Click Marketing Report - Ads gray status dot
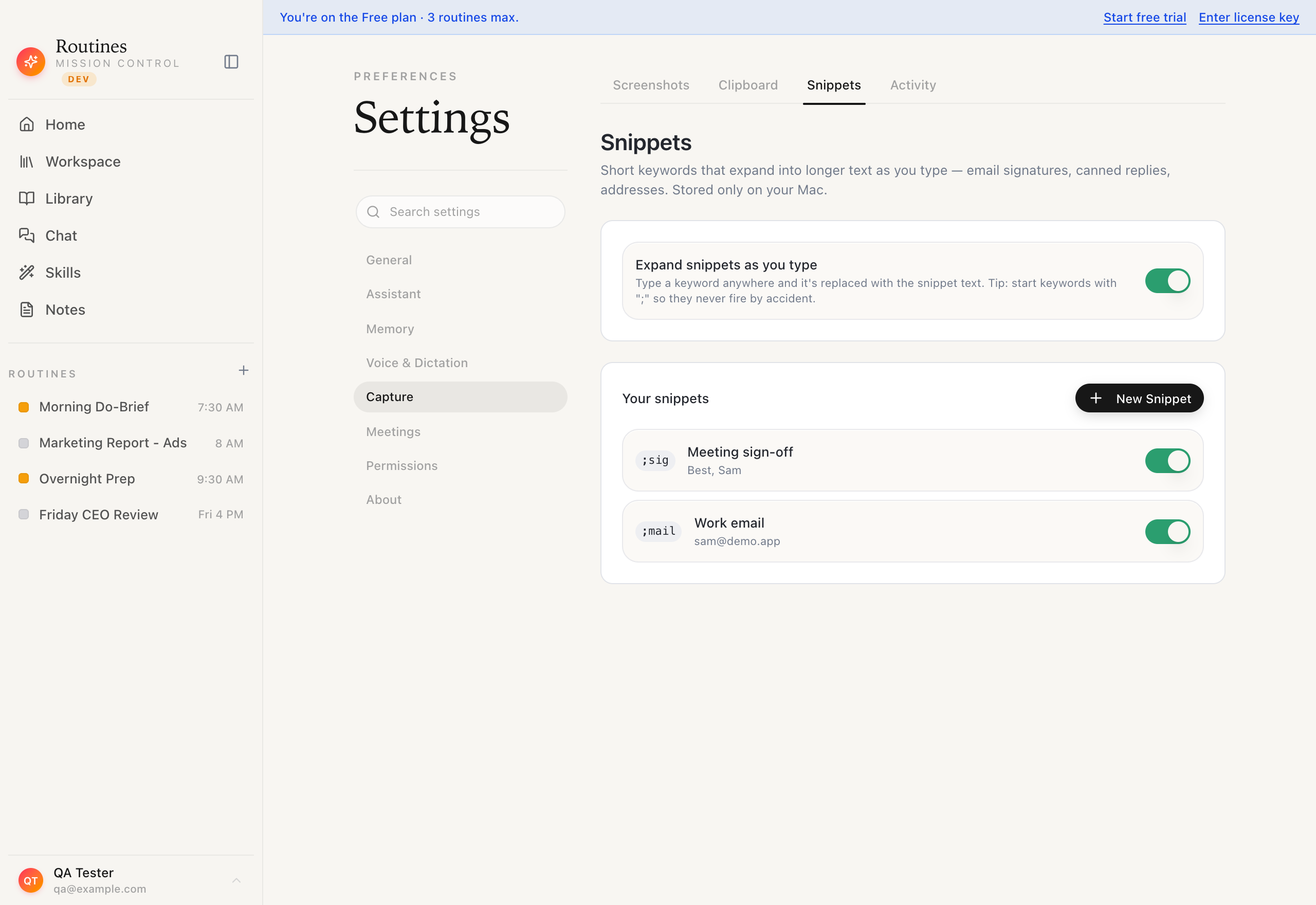 24,443
